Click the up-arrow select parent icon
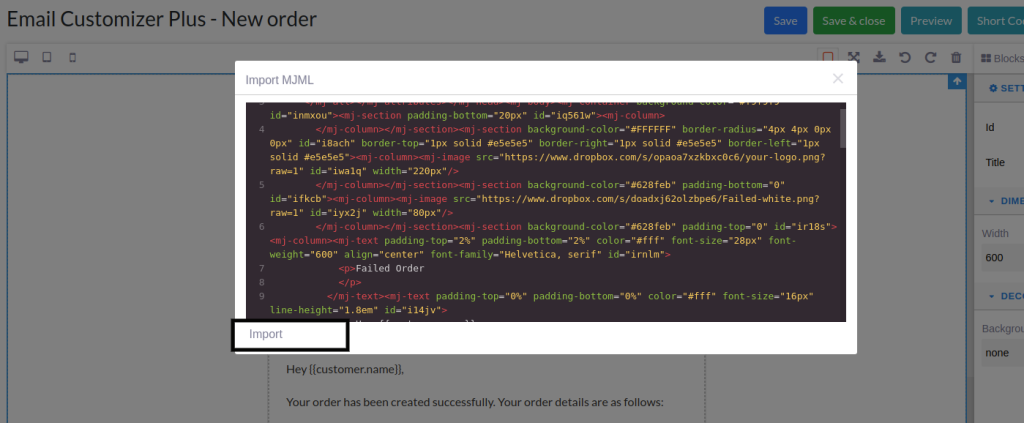 [x=957, y=82]
